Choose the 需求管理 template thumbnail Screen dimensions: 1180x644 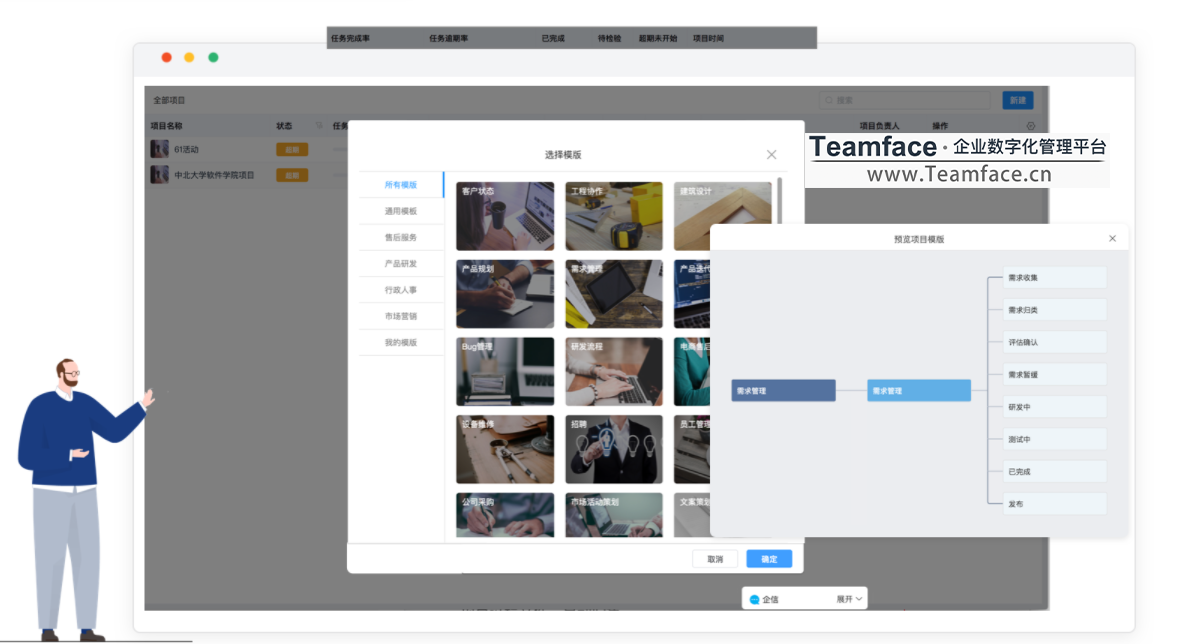coord(614,293)
